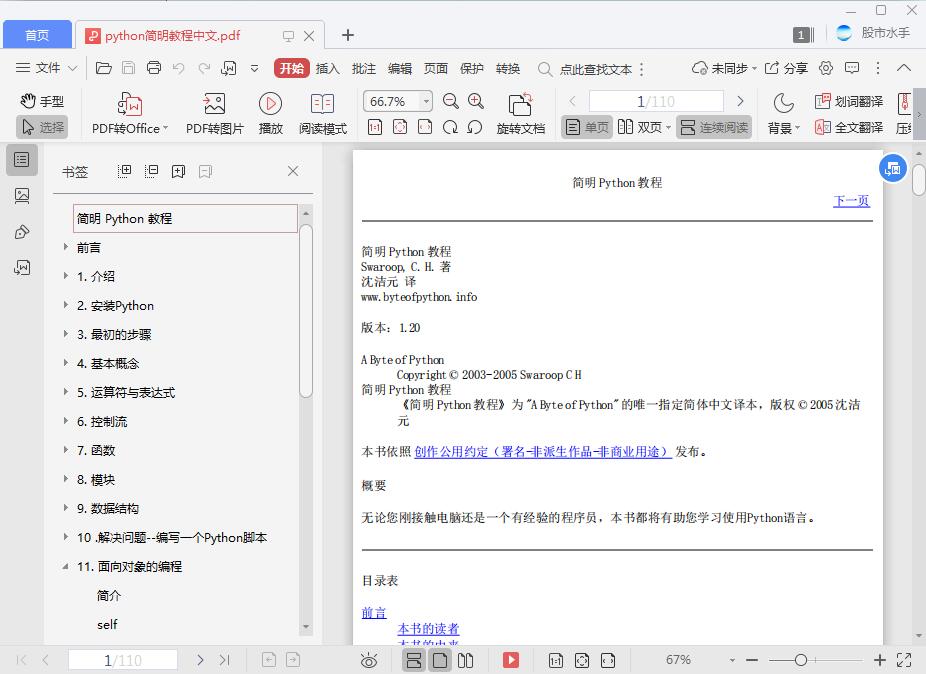Start the 播放 slideshow playback
Viewport: 926px width, 674px height.
click(269, 110)
